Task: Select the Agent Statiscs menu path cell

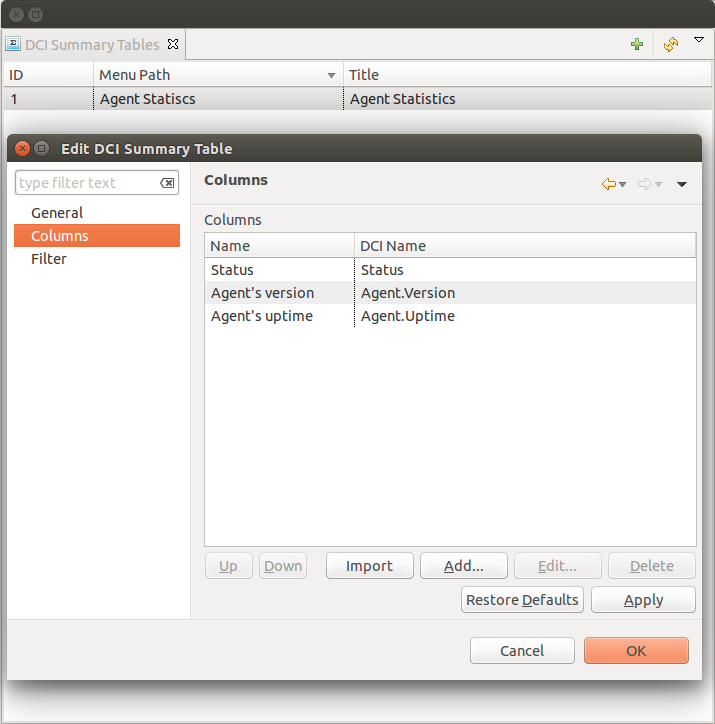Action: coord(218,99)
